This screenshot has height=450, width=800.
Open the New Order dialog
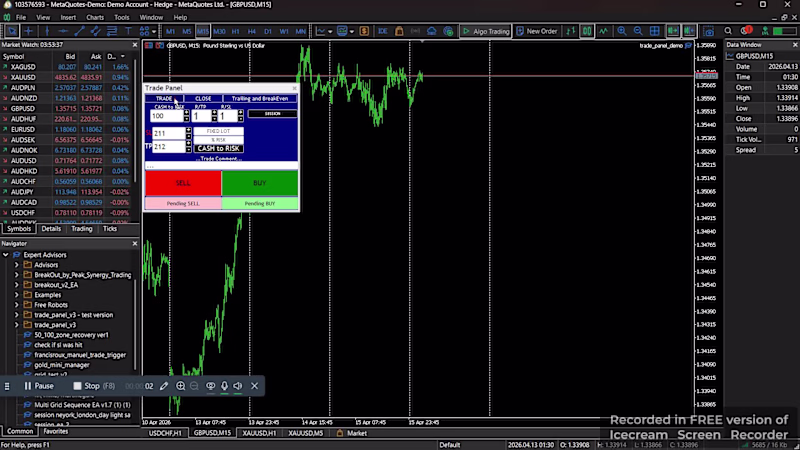536,31
